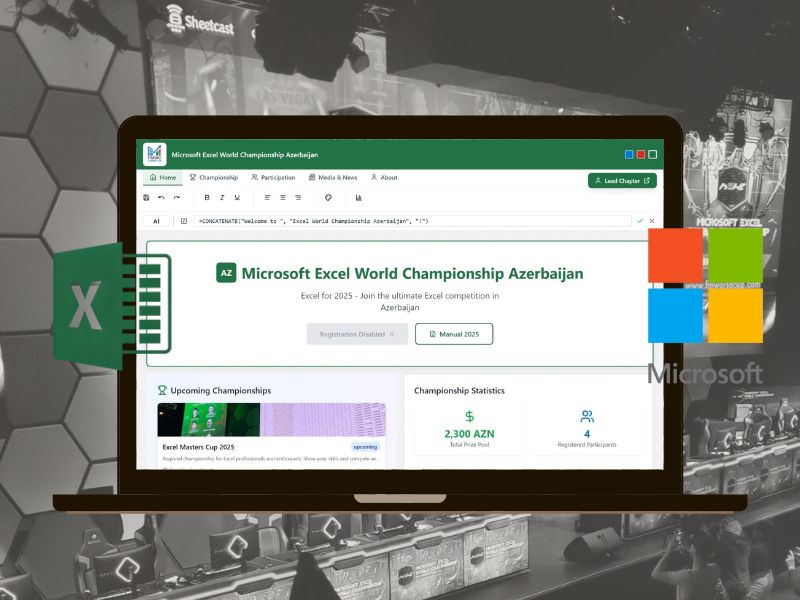This screenshot has width=800, height=600.
Task: Open the cell reference Name Box
Action: point(159,220)
